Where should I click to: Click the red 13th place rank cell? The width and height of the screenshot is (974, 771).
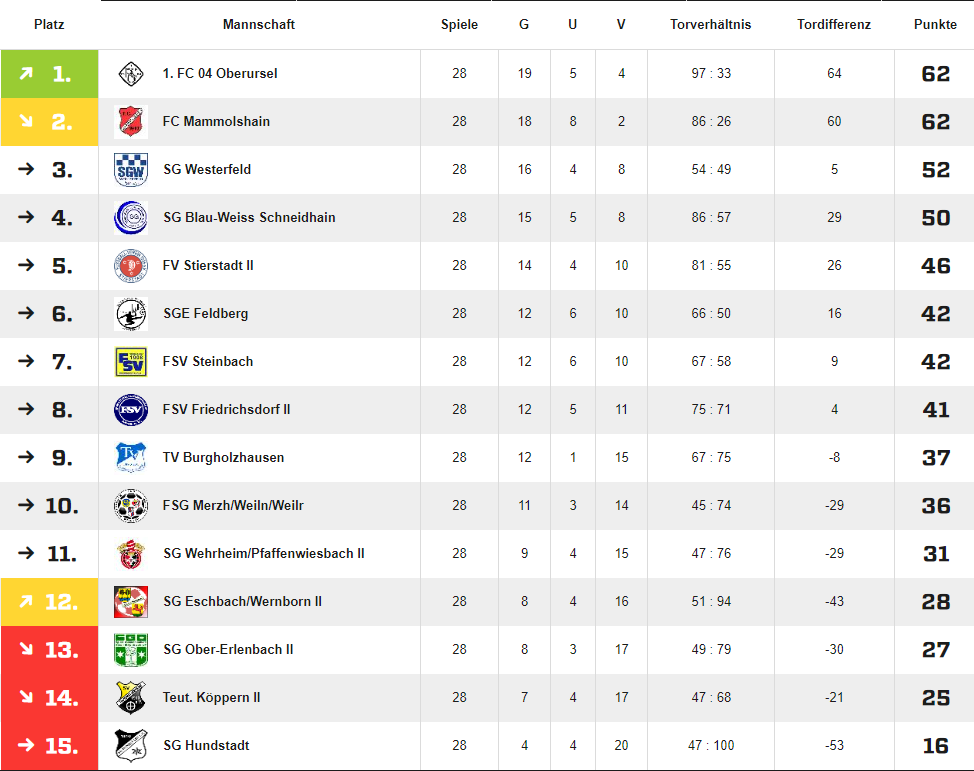50,650
